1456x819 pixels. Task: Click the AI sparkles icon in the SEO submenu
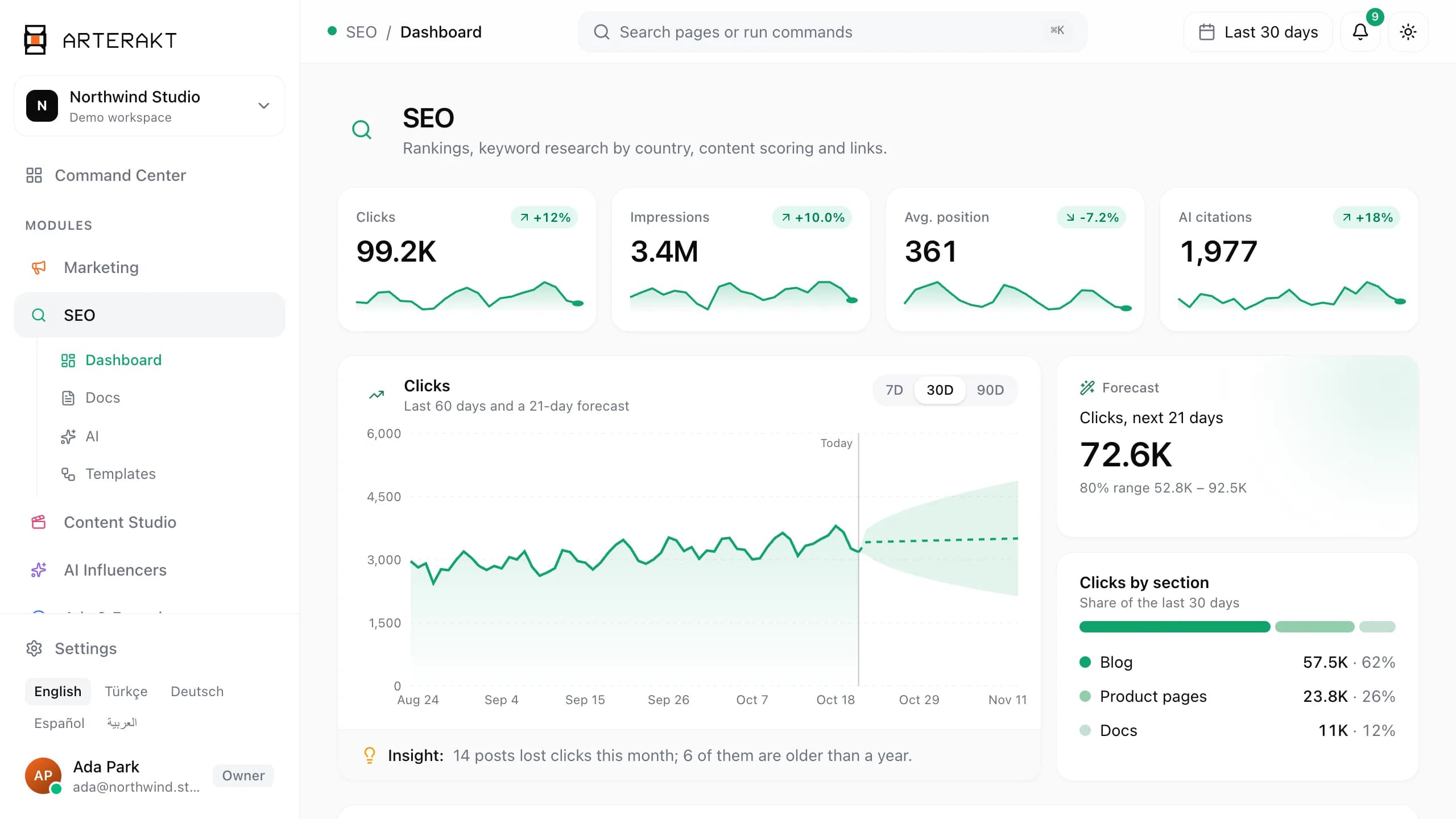68,436
